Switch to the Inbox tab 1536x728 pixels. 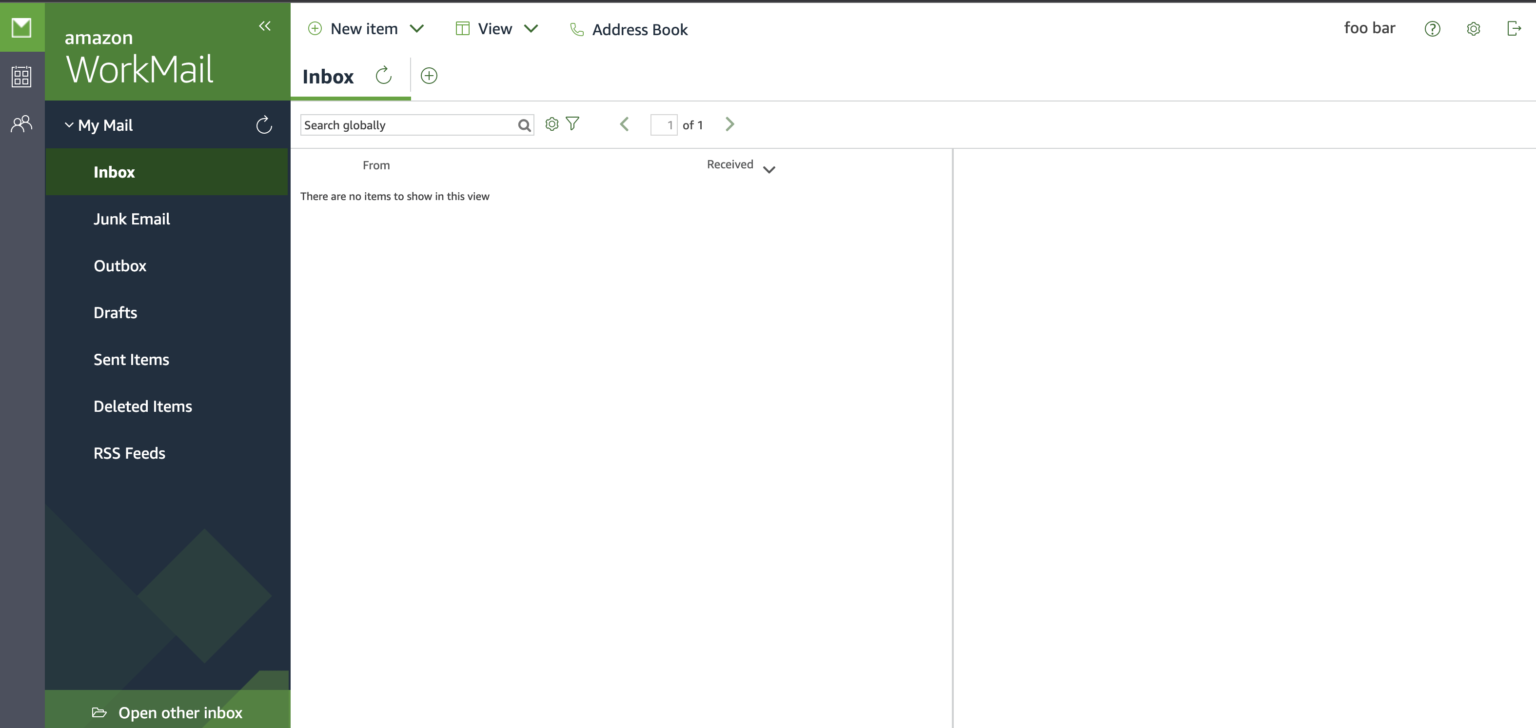point(327,75)
